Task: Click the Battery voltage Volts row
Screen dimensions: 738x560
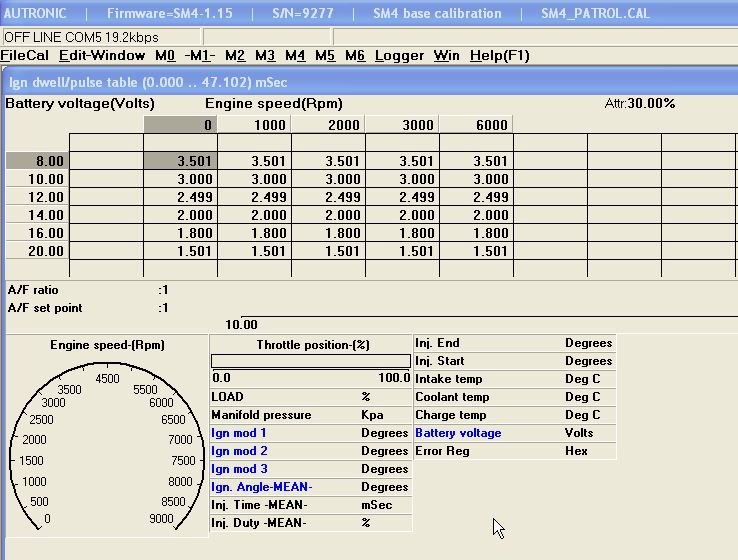Action: [514, 433]
